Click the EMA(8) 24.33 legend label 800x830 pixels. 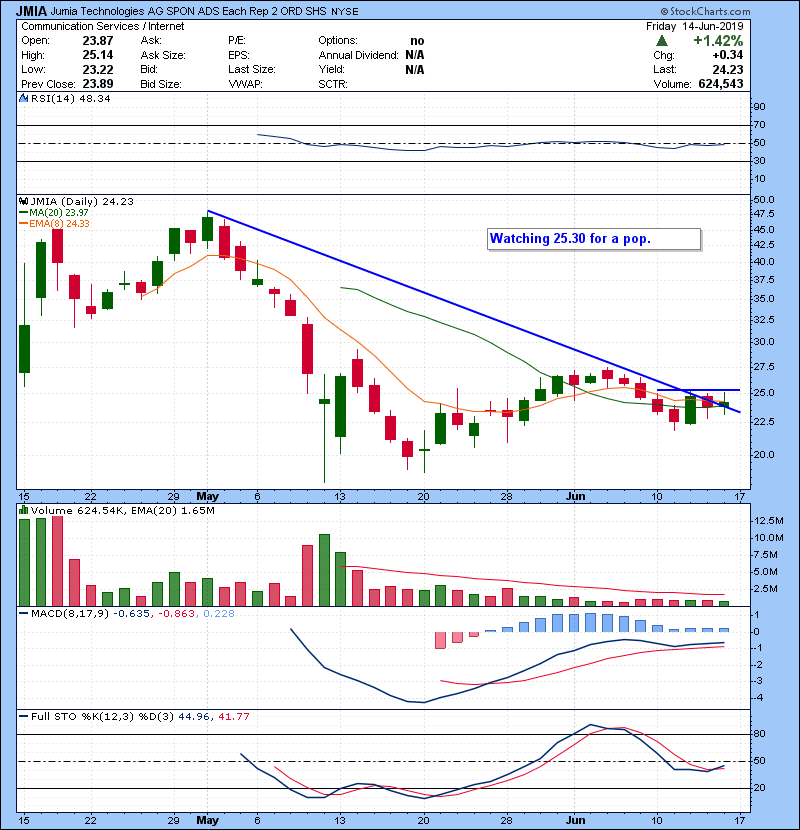[x=59, y=223]
